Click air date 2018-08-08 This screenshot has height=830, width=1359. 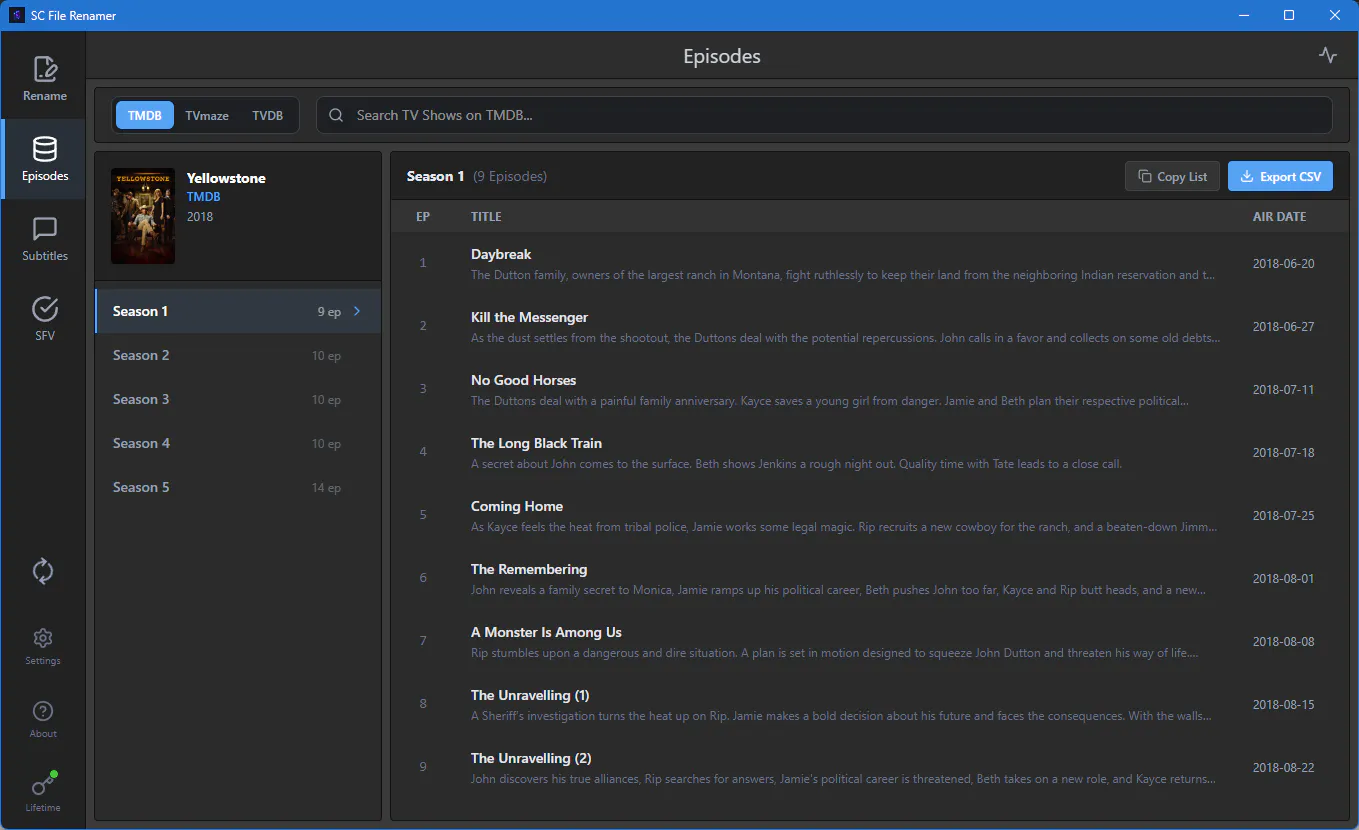[1283, 642]
